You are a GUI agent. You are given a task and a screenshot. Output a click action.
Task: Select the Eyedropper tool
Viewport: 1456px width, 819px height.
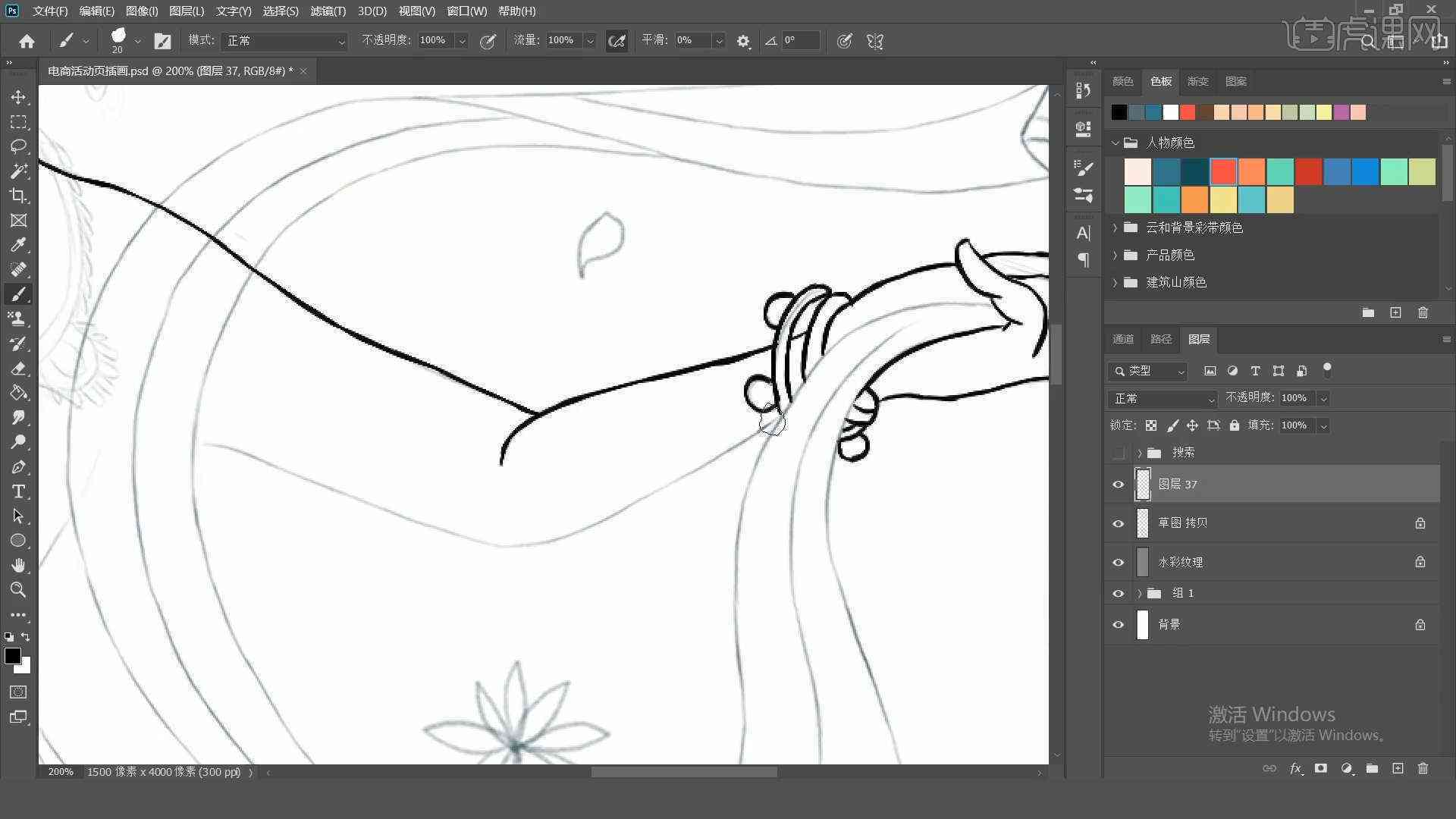tap(18, 245)
